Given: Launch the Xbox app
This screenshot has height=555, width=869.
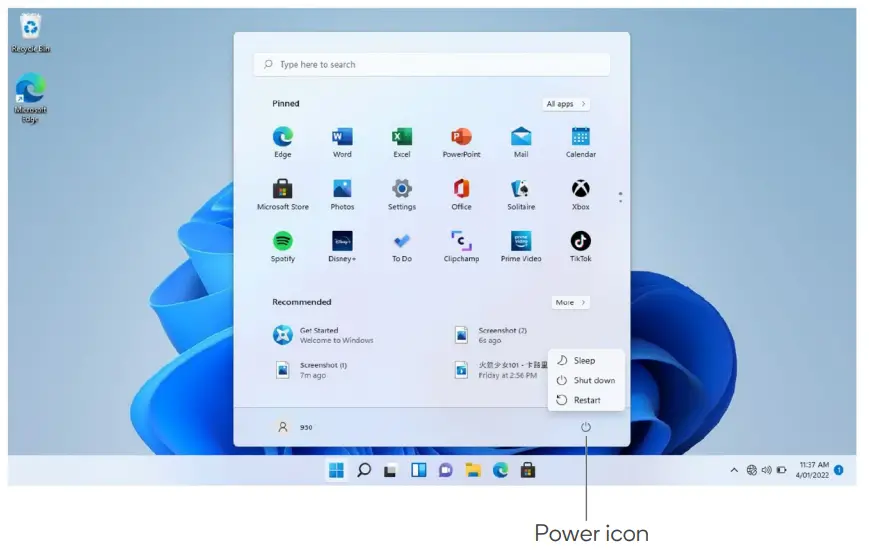Looking at the screenshot, I should click(581, 194).
